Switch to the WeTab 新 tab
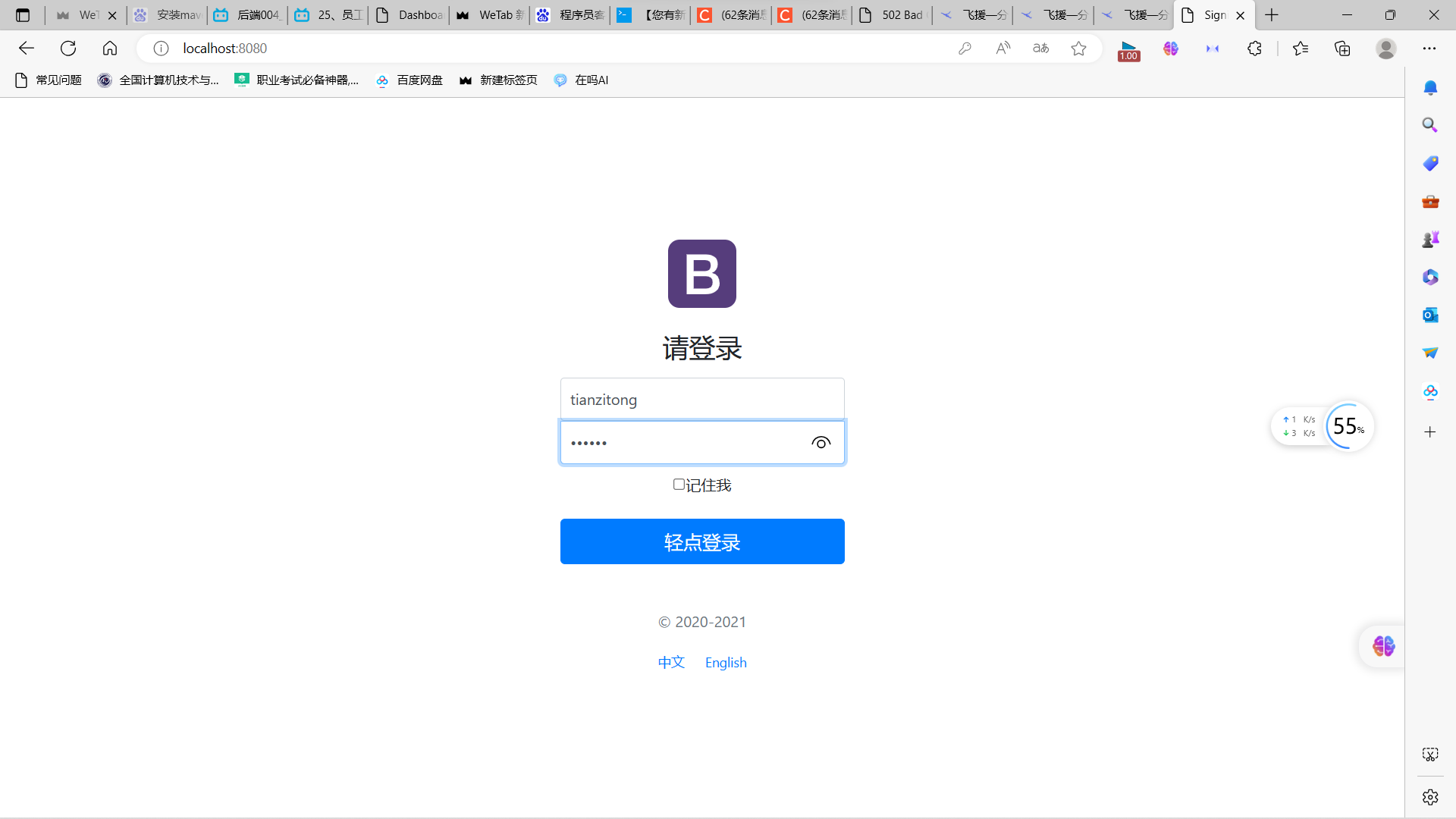 coord(490,15)
